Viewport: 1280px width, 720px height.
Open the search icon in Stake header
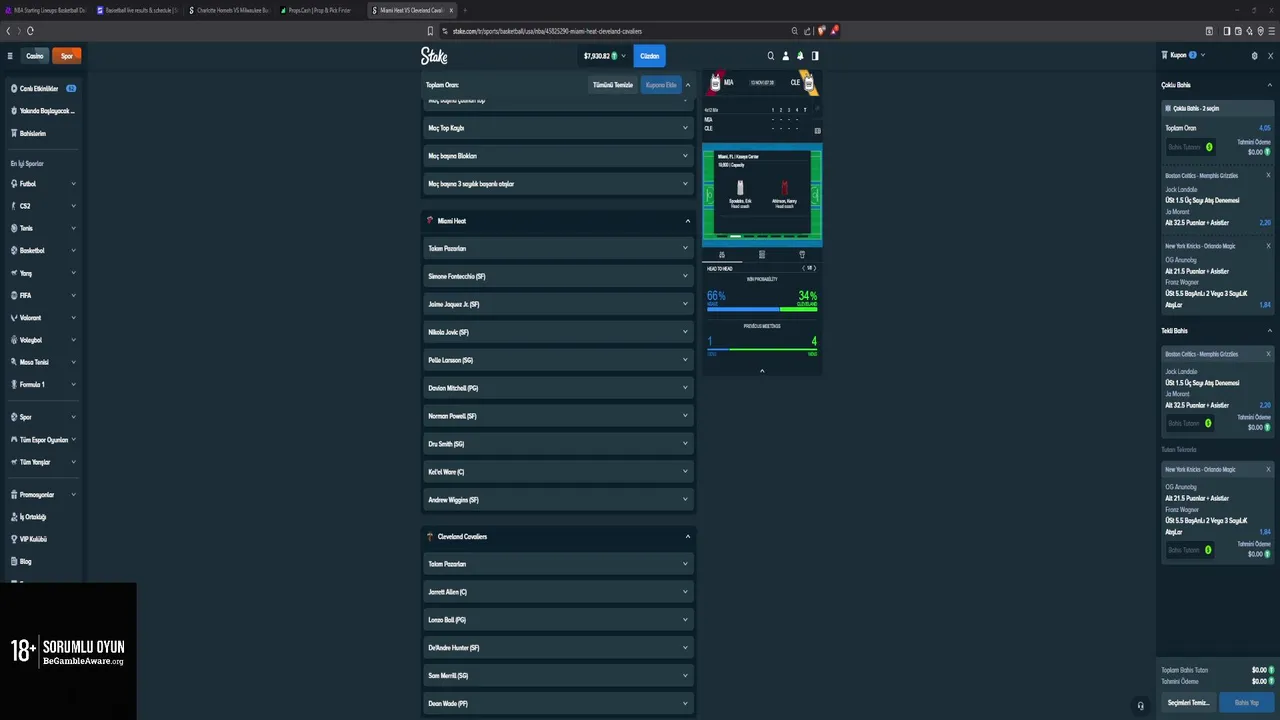tap(770, 56)
